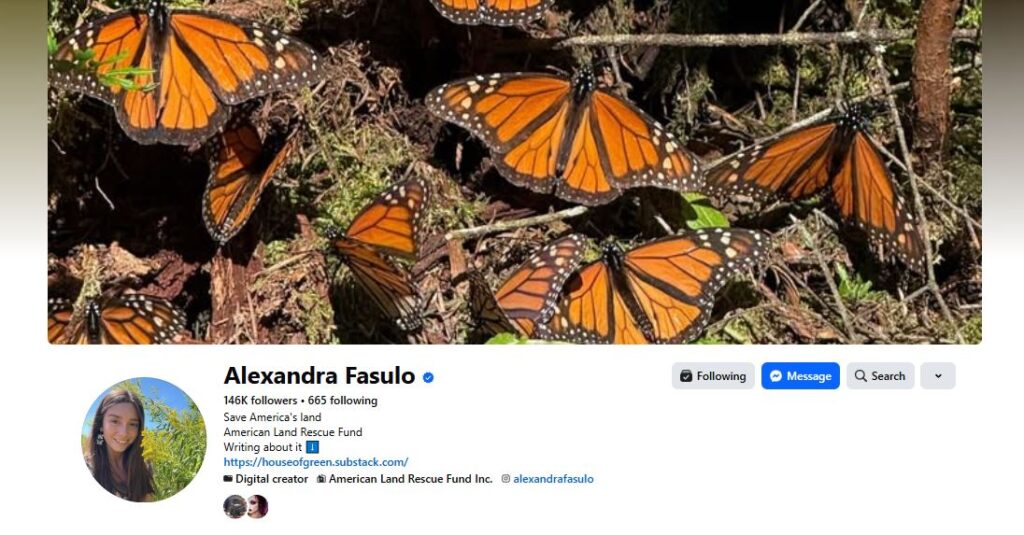The image size is (1024, 535).
Task: Open the houseofgreen.substack.com link
Action: click(315, 462)
